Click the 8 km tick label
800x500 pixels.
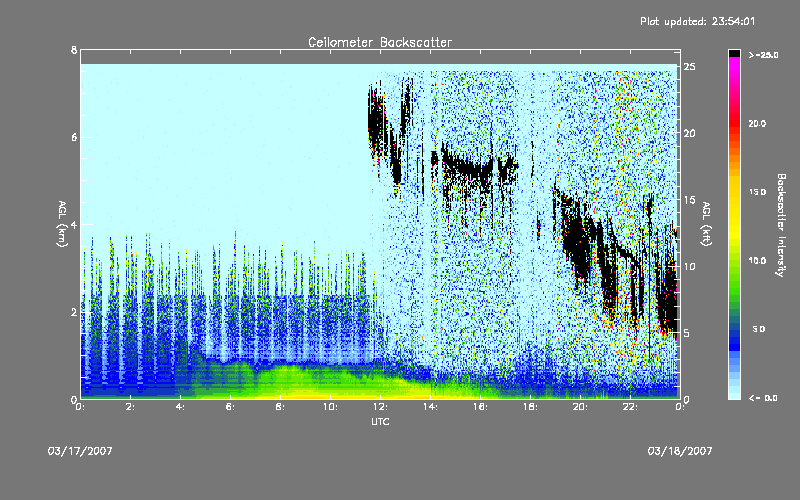click(74, 50)
